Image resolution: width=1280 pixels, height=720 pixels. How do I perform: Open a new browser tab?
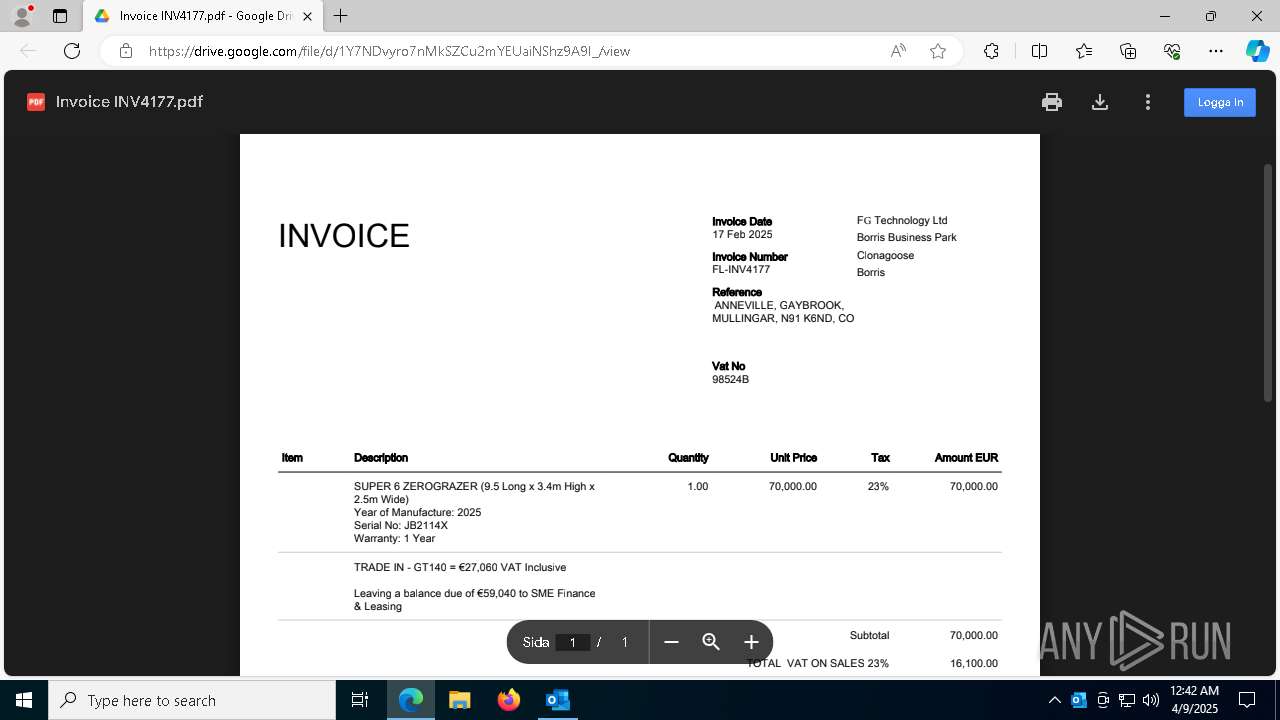point(341,16)
